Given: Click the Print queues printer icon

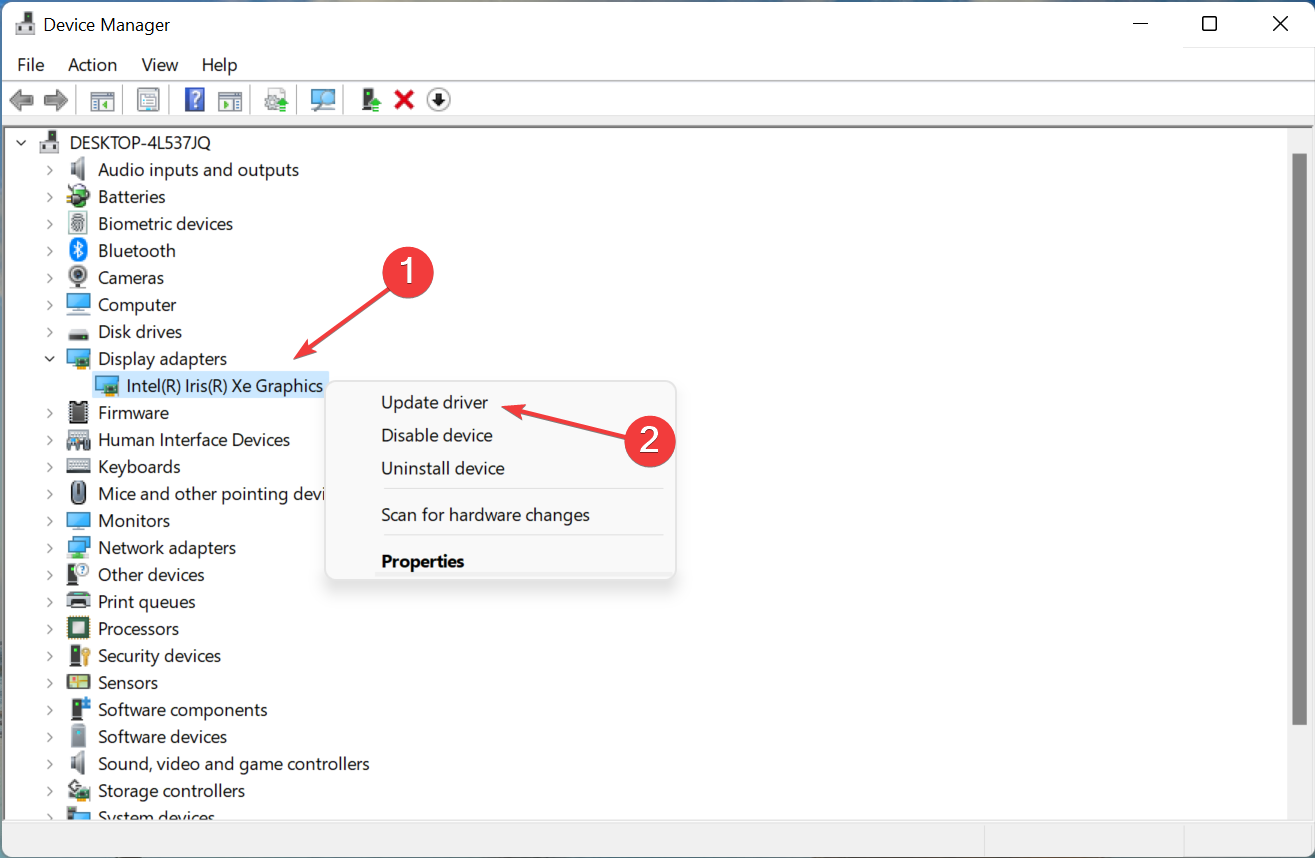Looking at the screenshot, I should tap(78, 602).
